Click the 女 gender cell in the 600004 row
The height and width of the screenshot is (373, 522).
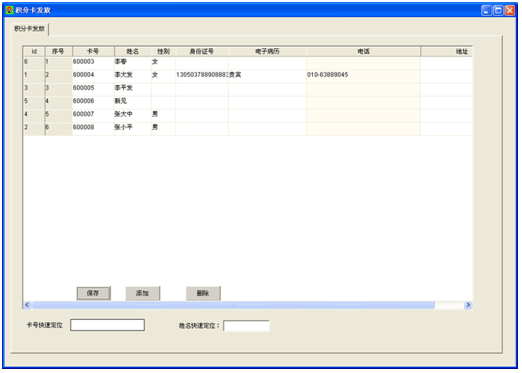pos(163,75)
